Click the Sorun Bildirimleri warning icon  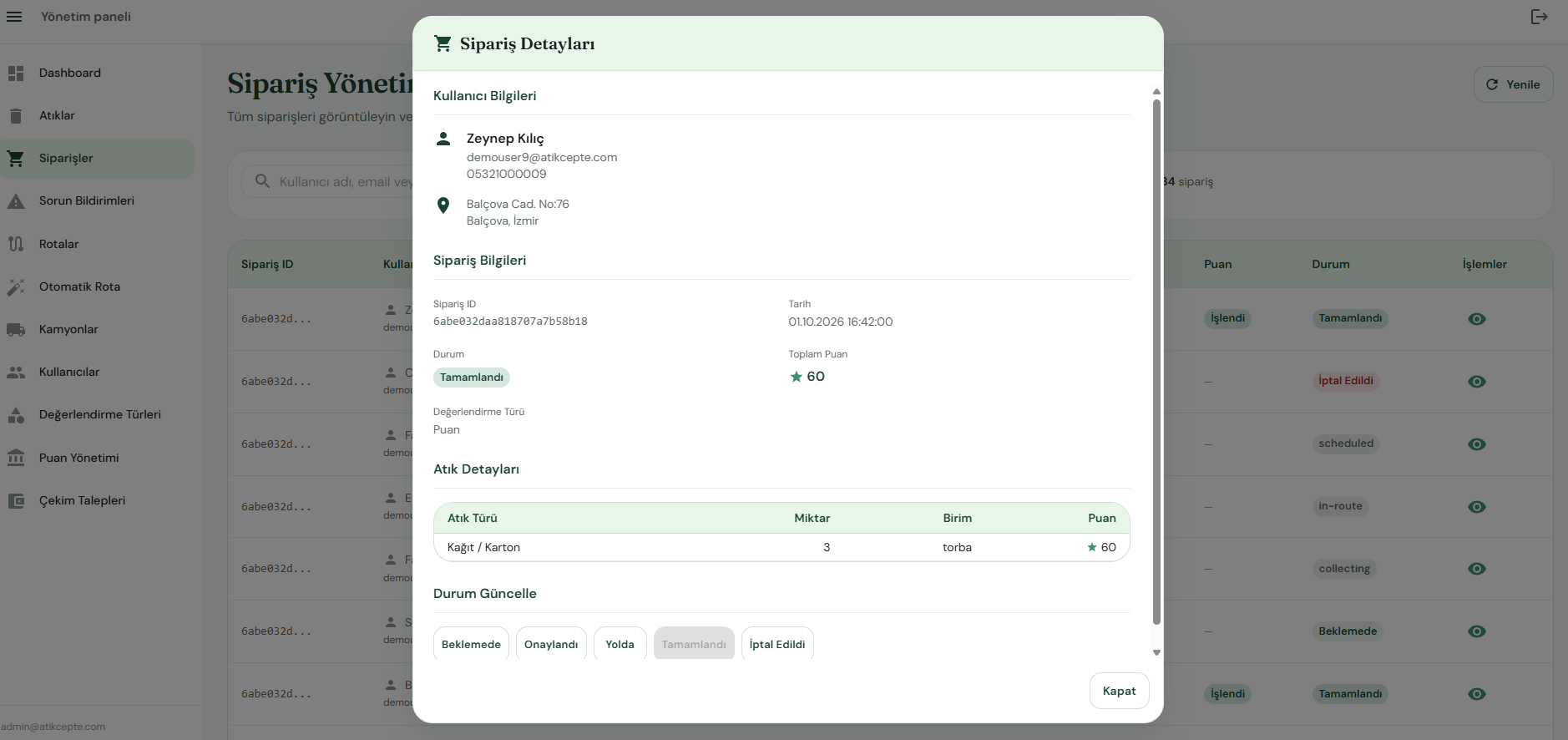click(x=16, y=201)
